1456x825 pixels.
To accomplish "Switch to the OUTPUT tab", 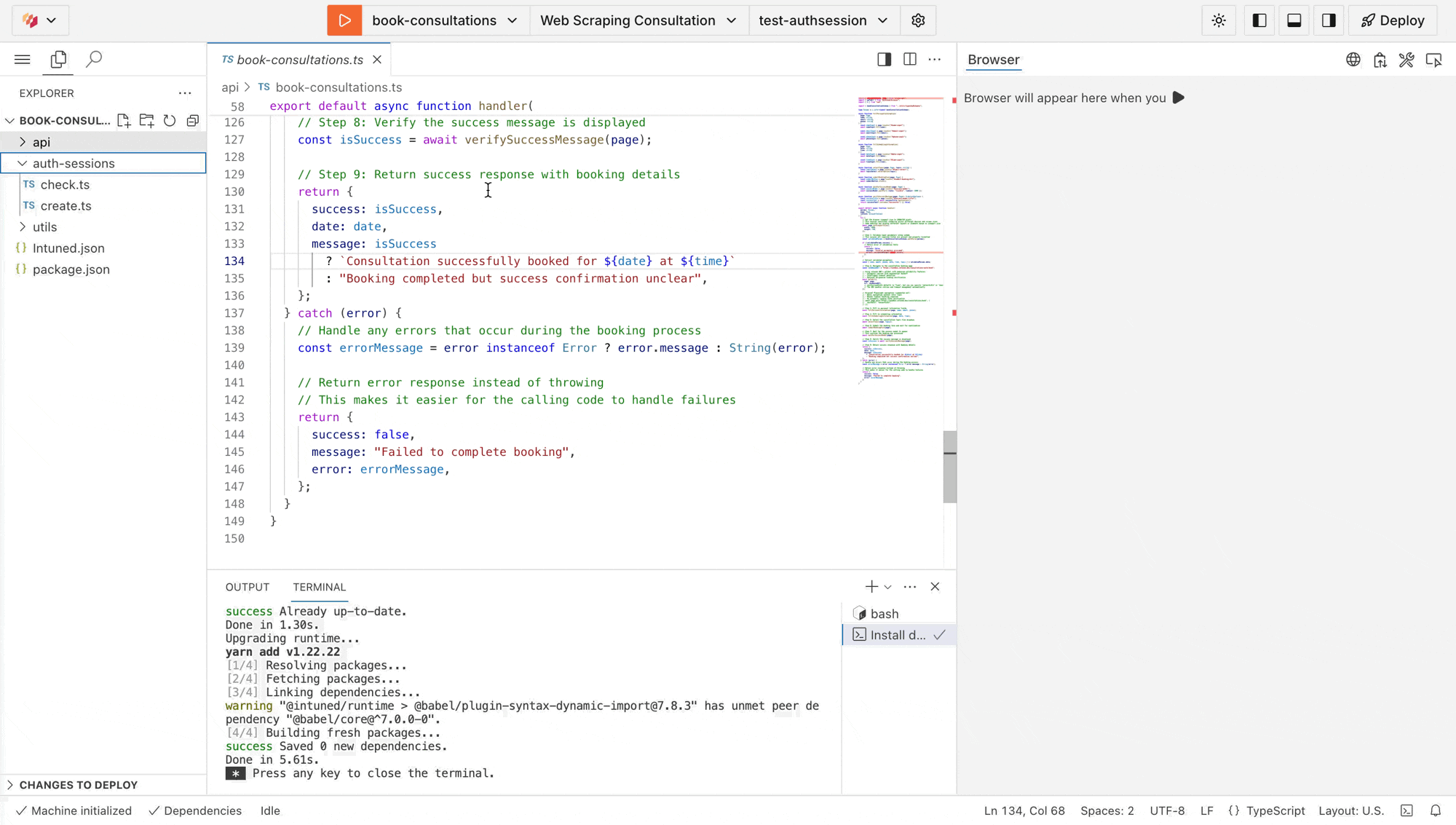I will [247, 587].
